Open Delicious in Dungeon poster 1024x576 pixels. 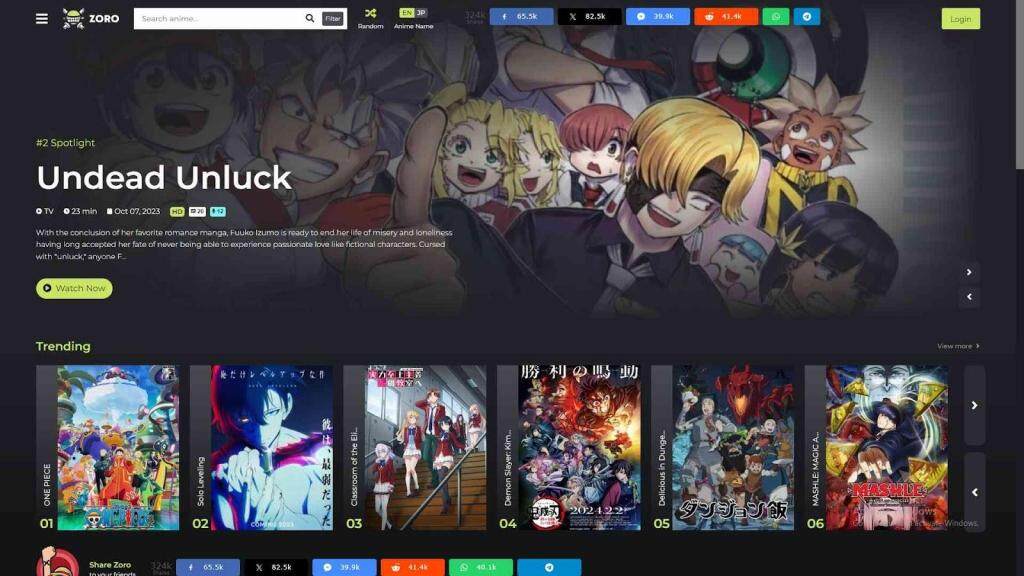[x=733, y=447]
